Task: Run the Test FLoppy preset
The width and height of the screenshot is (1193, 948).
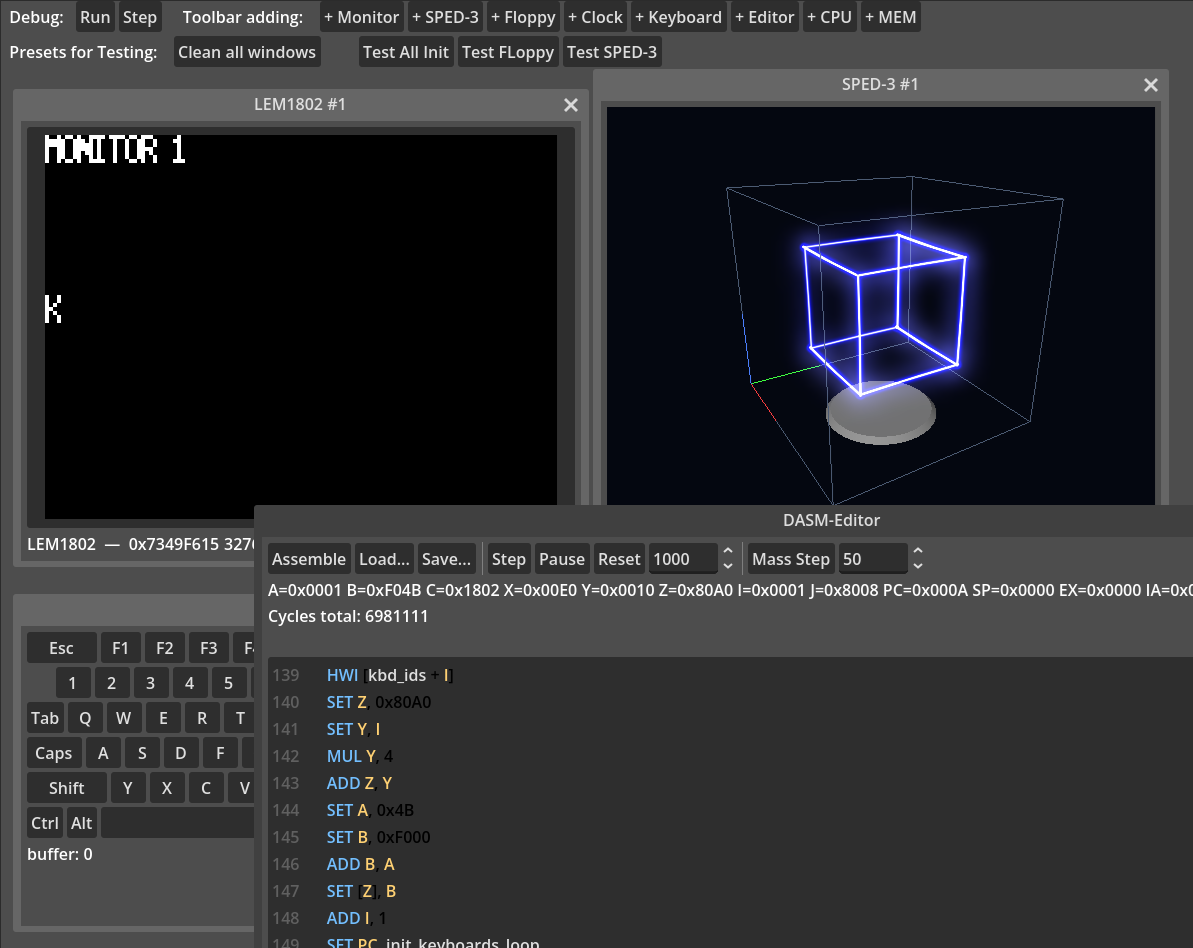Action: point(508,52)
